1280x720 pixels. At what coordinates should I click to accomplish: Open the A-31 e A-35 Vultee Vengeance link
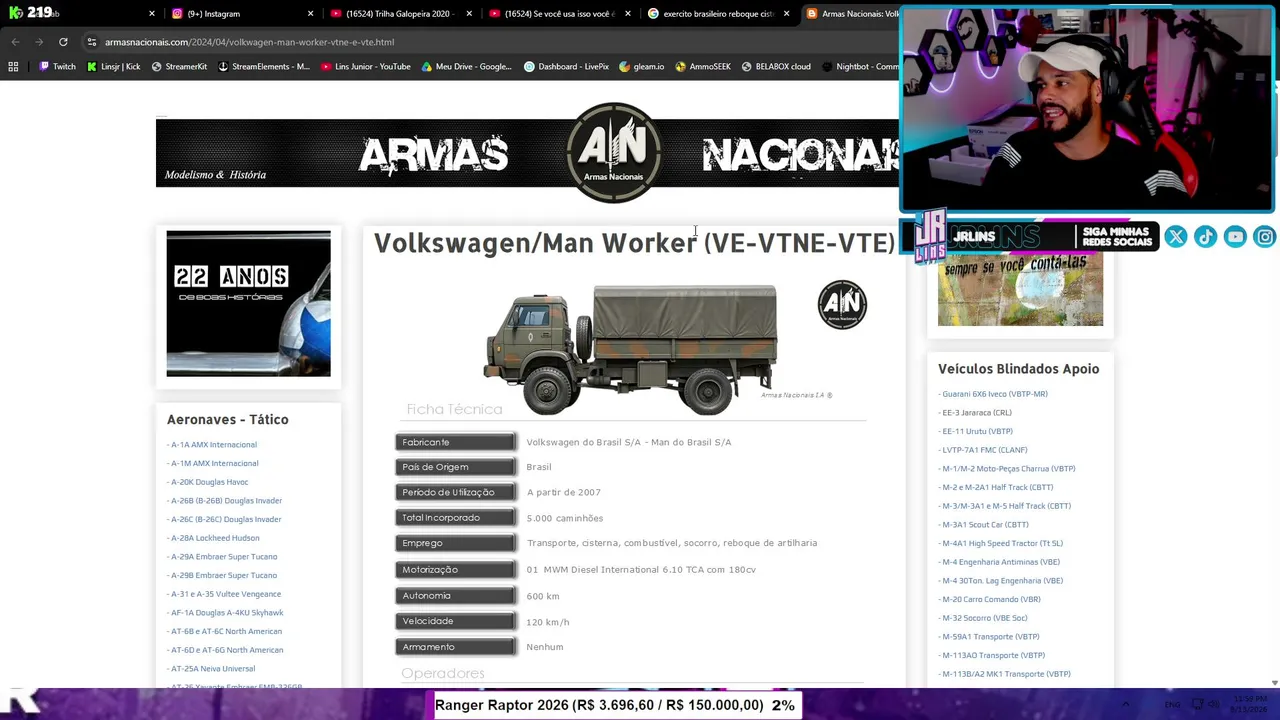(224, 594)
